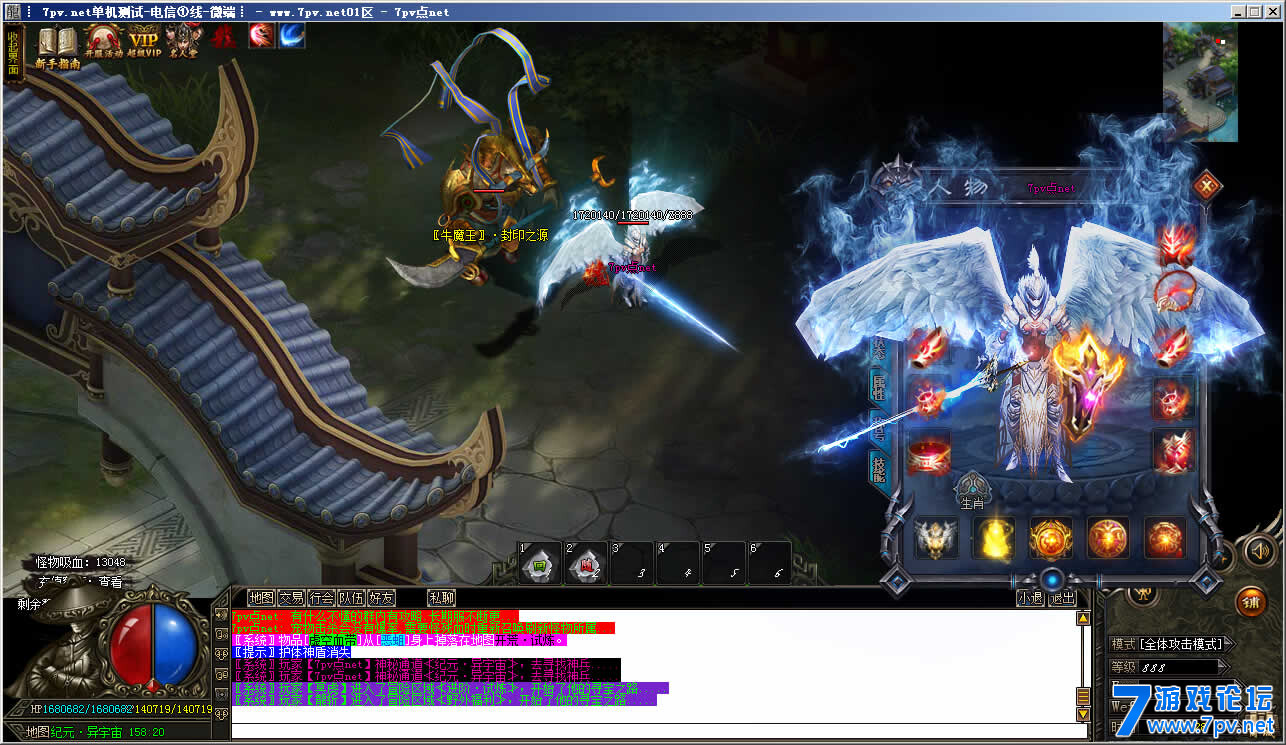Select the fourth bottom-row orange orb slot

[x=1108, y=538]
